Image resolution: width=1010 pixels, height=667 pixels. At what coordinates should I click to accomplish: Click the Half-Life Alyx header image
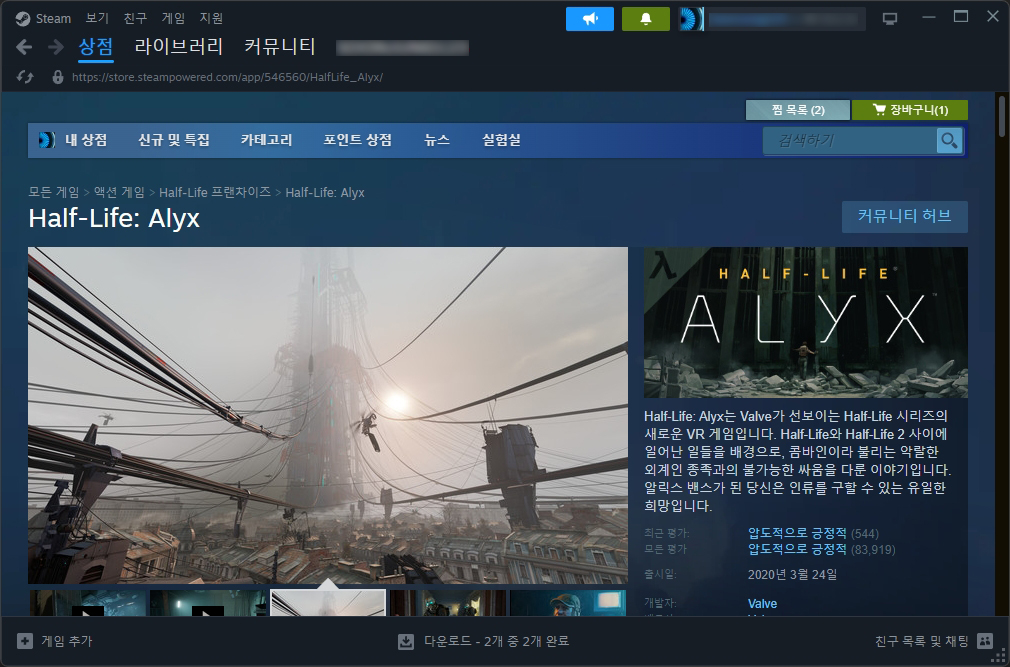coord(806,323)
